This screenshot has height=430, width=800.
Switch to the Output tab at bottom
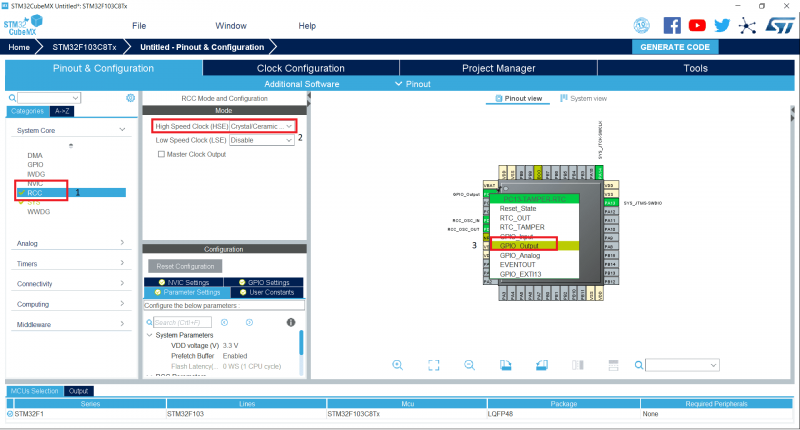pyautogui.click(x=79, y=391)
